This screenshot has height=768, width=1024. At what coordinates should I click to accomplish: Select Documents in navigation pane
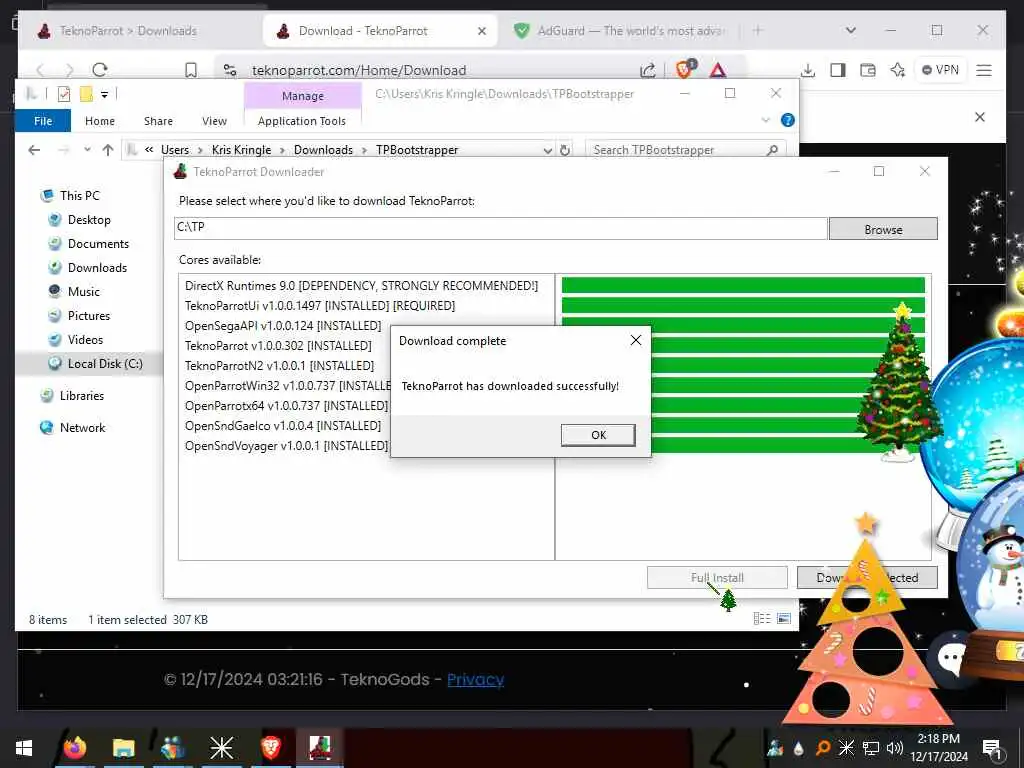(x=98, y=244)
